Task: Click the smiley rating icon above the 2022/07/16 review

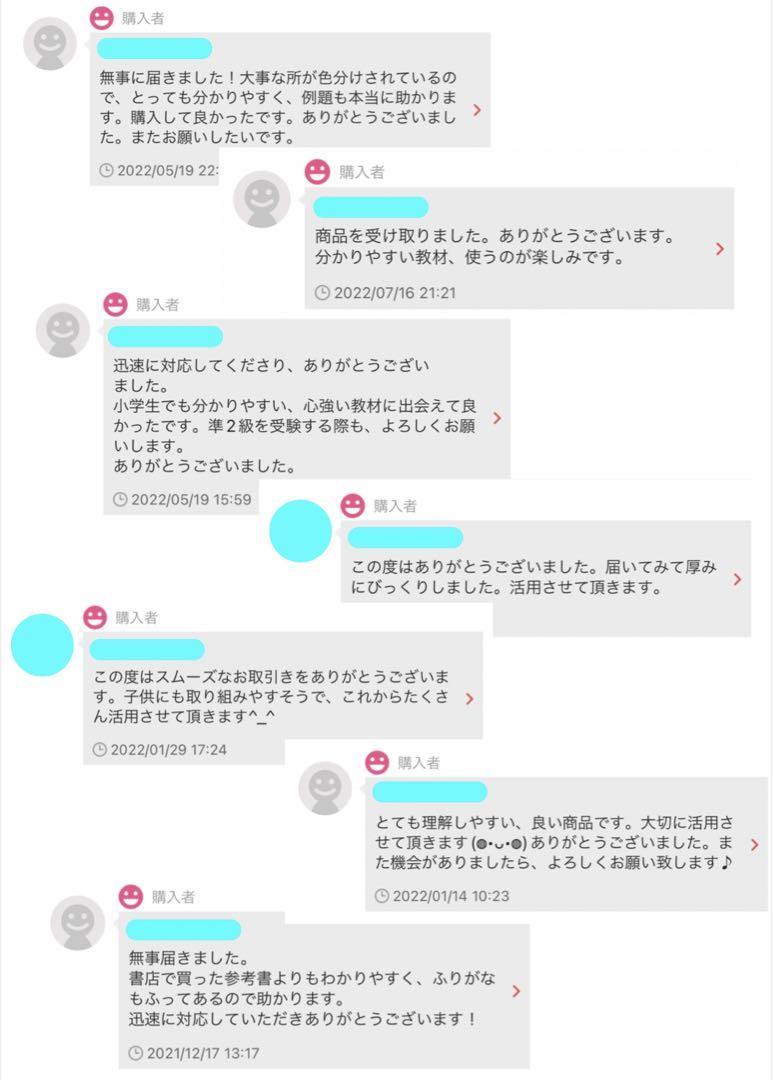Action: [x=318, y=172]
